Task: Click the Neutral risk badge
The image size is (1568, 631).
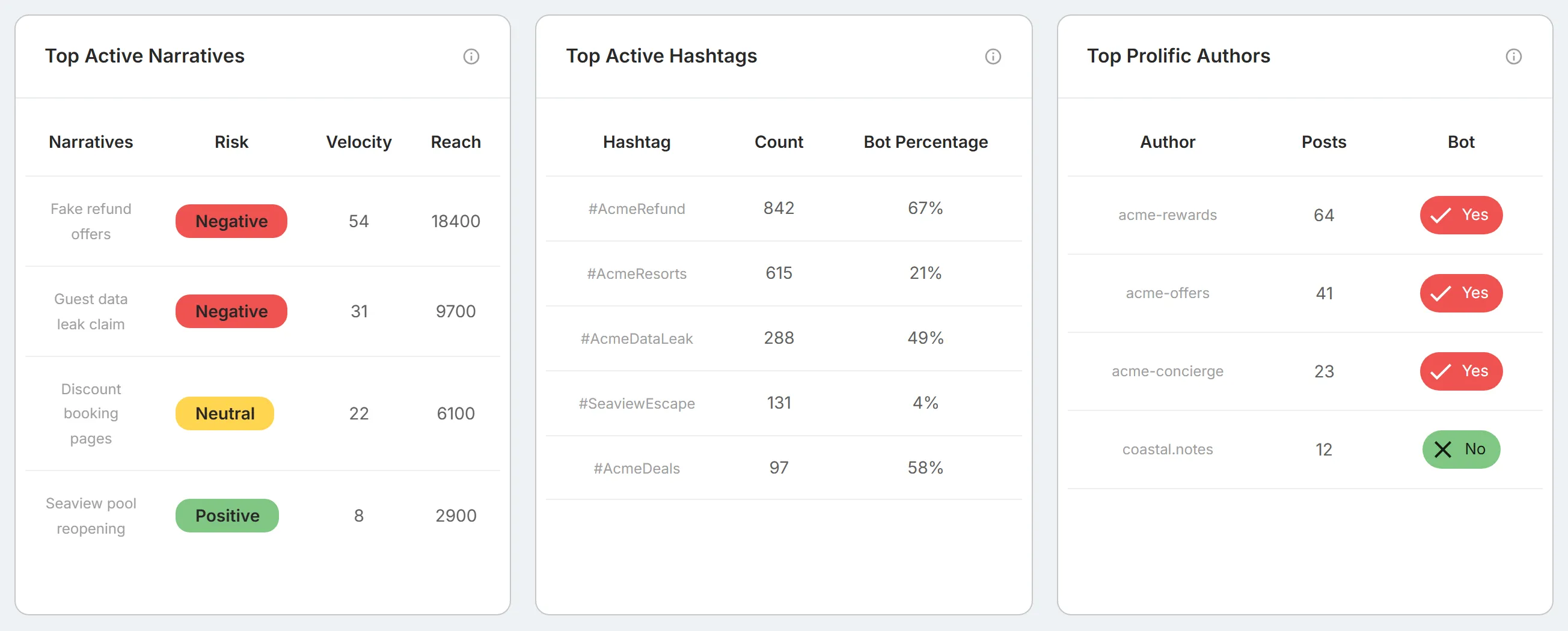Action: click(225, 413)
